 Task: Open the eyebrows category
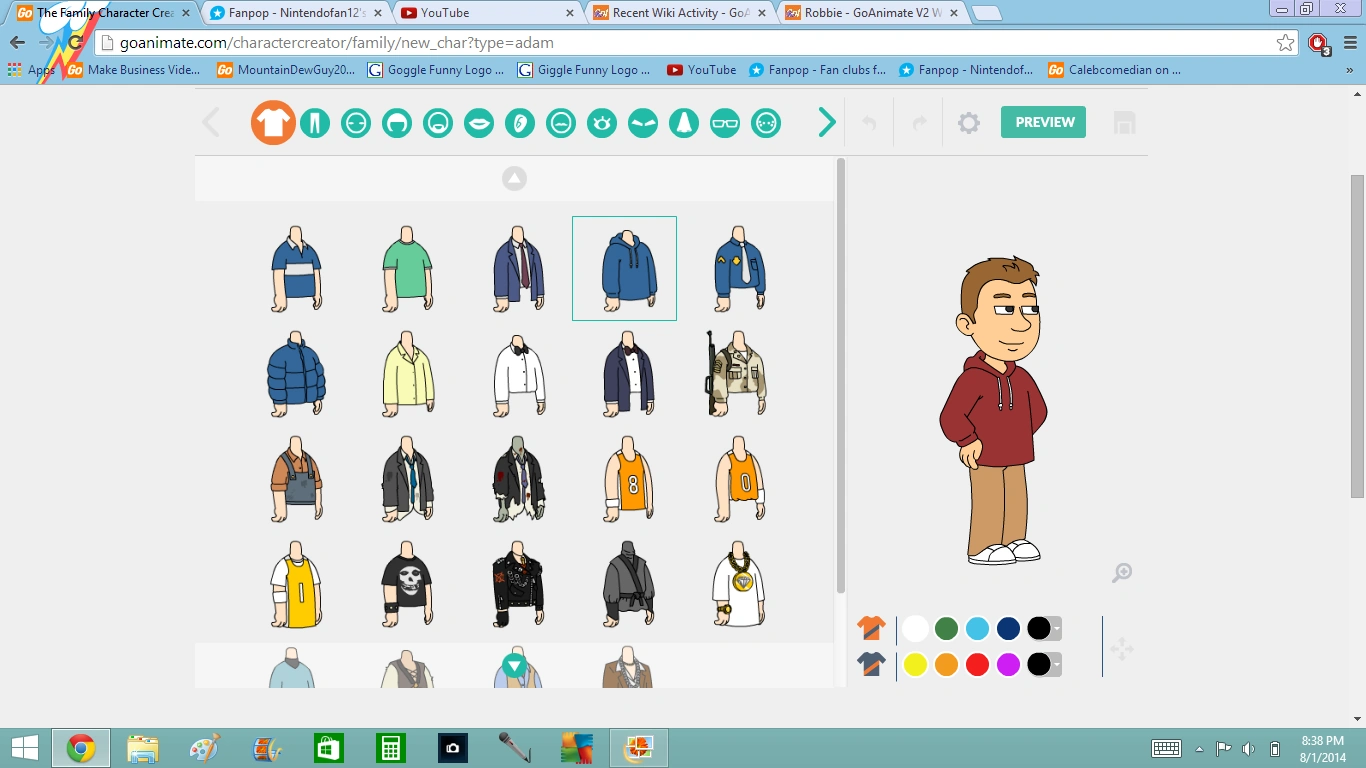643,122
